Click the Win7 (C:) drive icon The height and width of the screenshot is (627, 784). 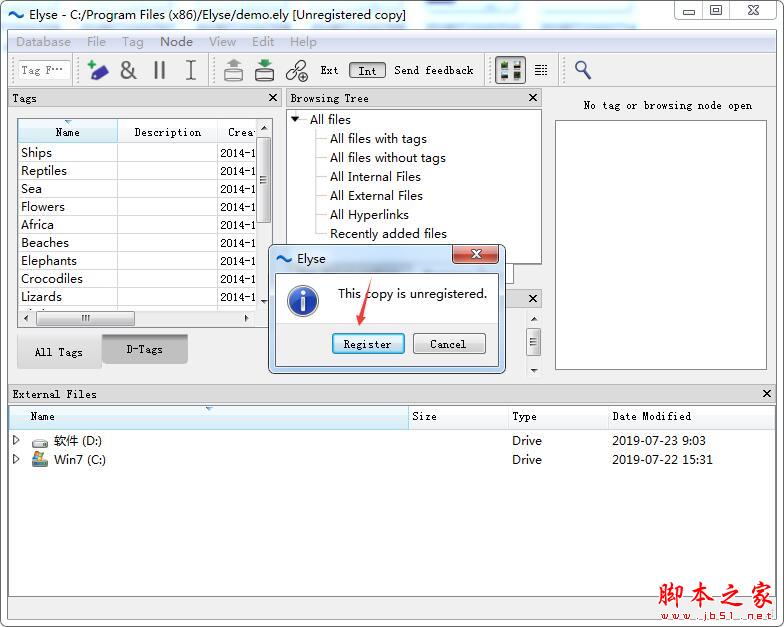[x=40, y=459]
